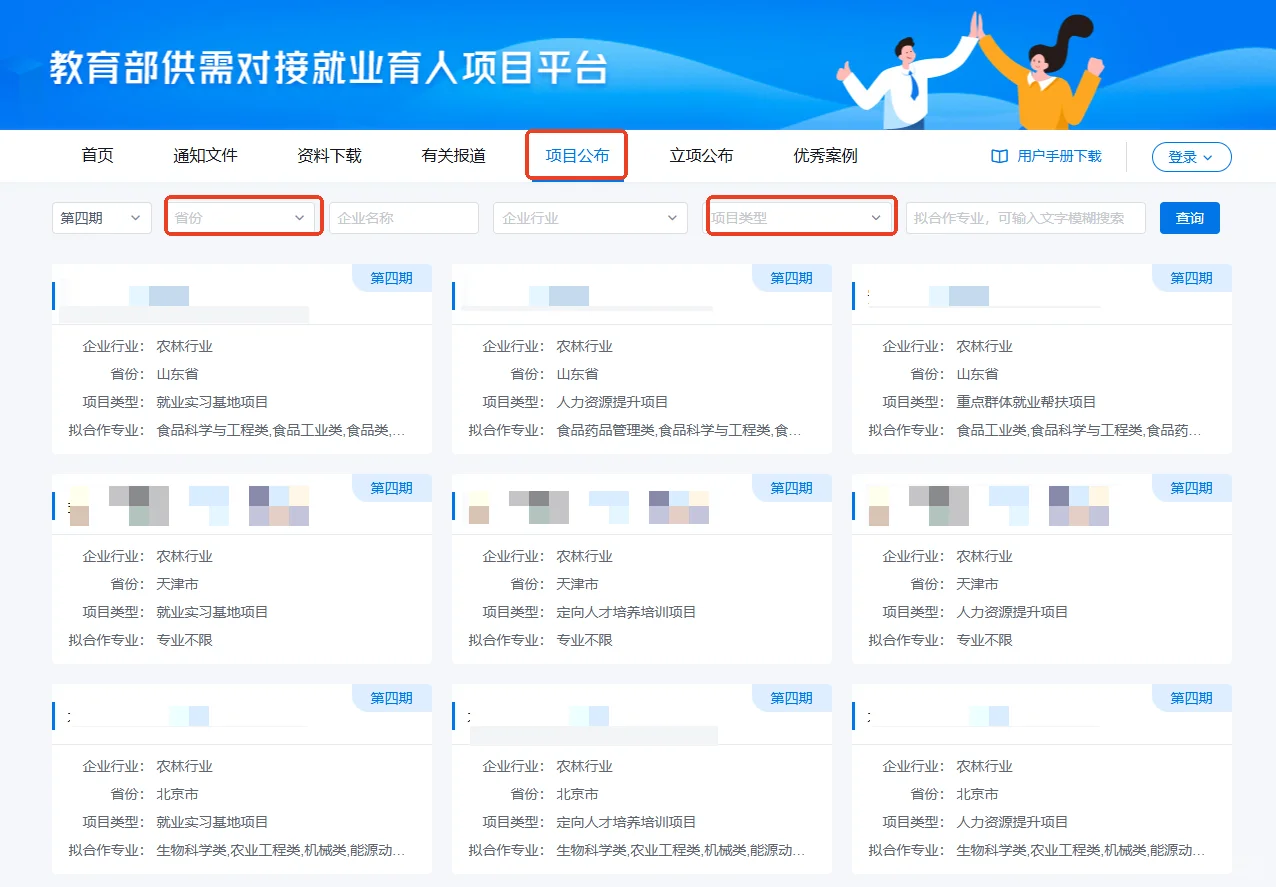The image size is (1276, 887).
Task: Open the 立项公布 page
Action: tap(700, 156)
